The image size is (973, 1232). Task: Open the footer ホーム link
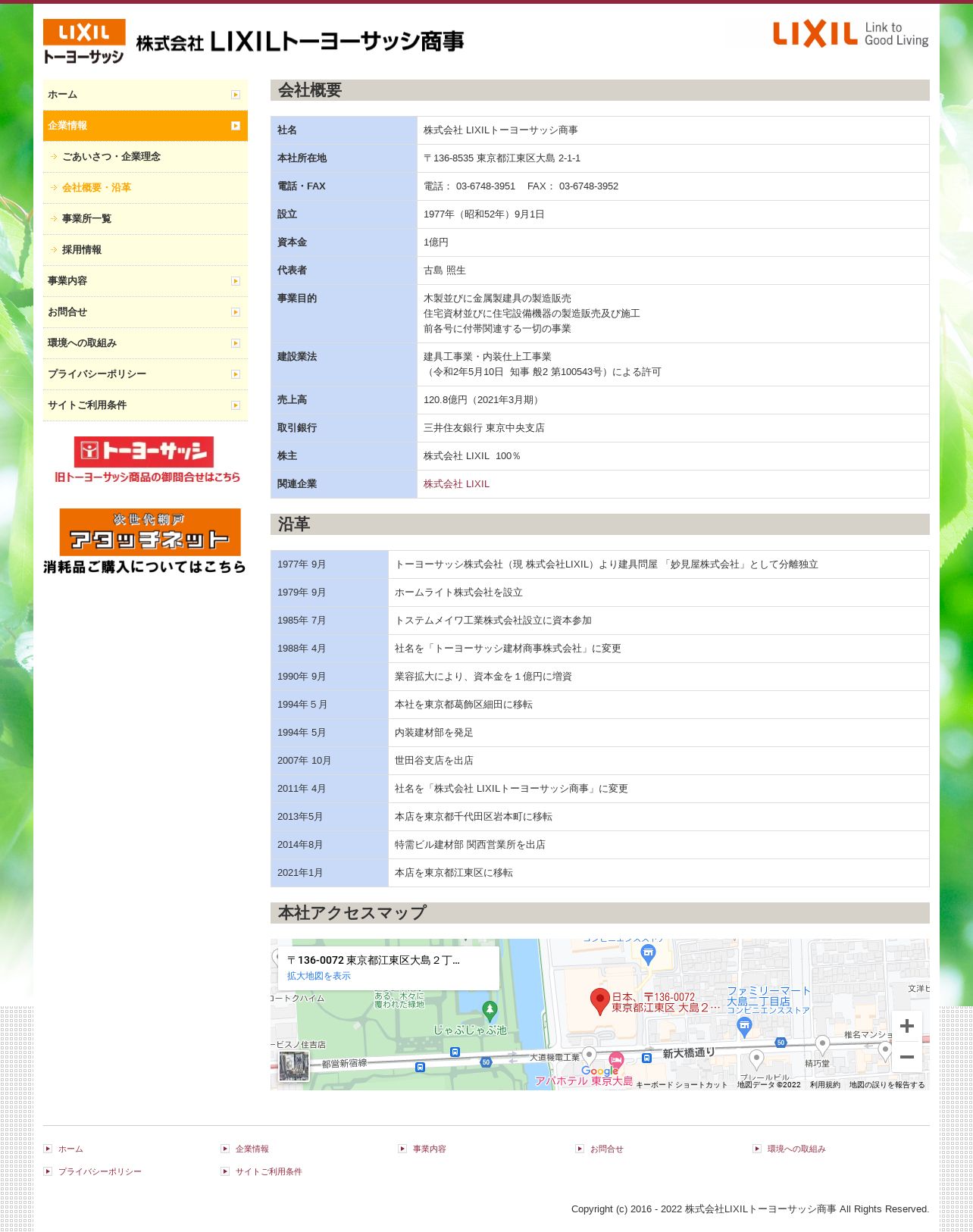tap(70, 1149)
